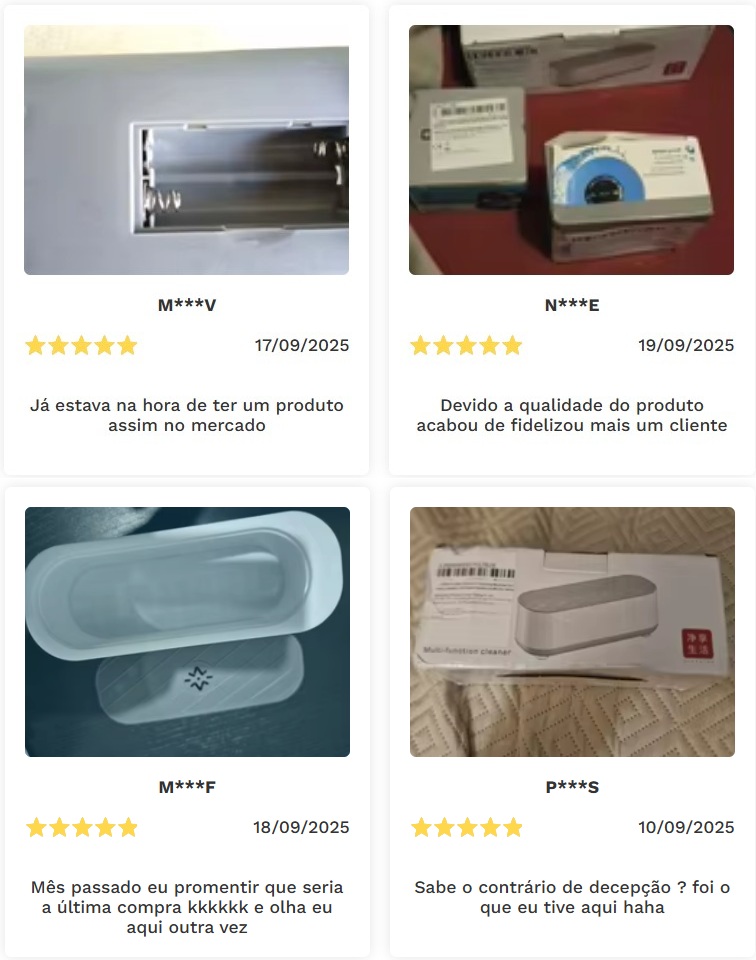Screen dimensions: 756x960
Task: Click review text 'Devido a qualidade do produto'
Action: (572, 415)
